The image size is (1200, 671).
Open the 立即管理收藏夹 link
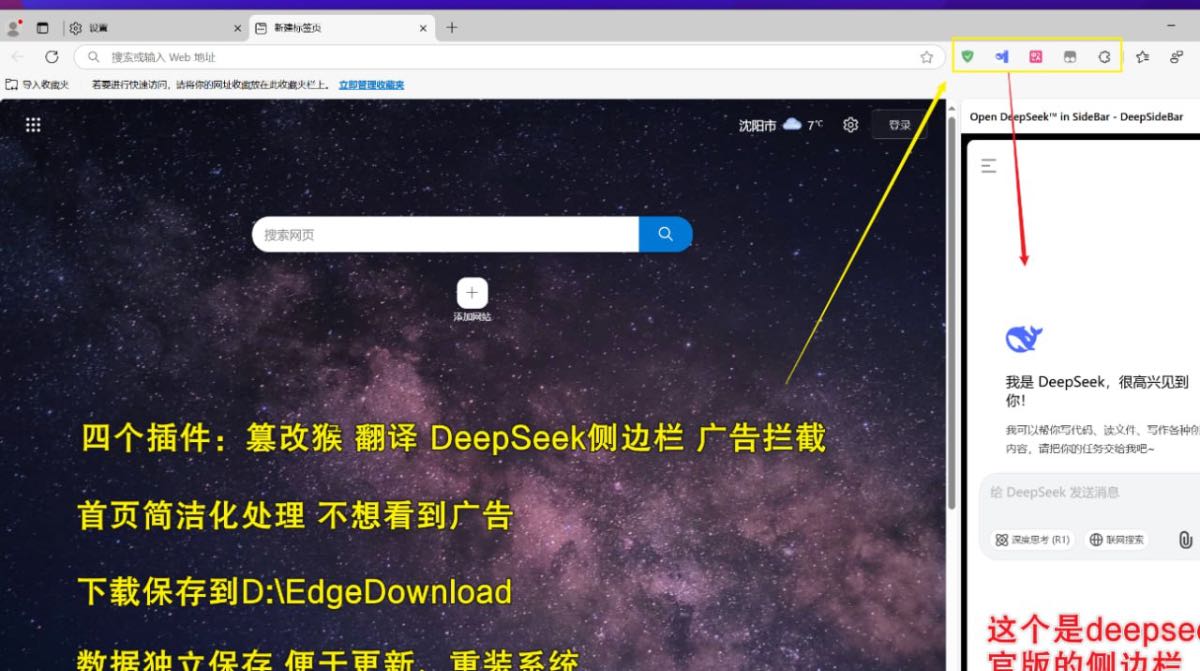pos(371,85)
